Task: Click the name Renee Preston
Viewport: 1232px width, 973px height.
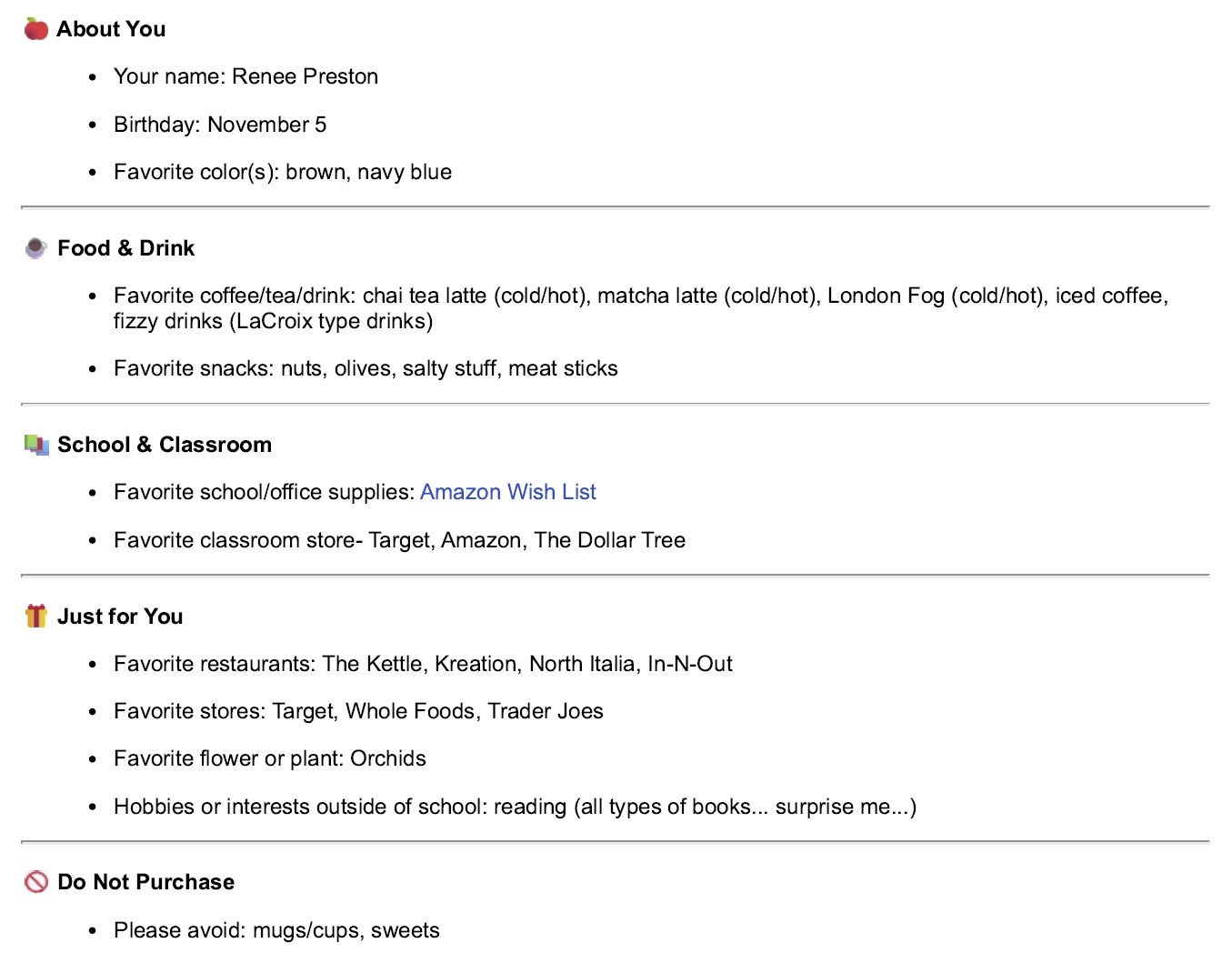Action: click(x=305, y=76)
